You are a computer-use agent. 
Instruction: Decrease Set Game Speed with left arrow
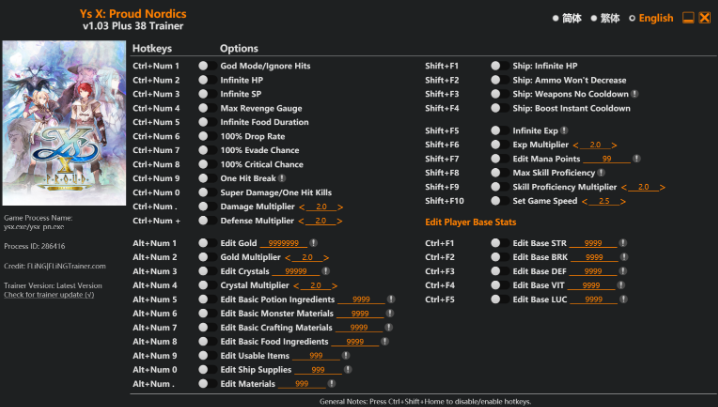point(585,201)
